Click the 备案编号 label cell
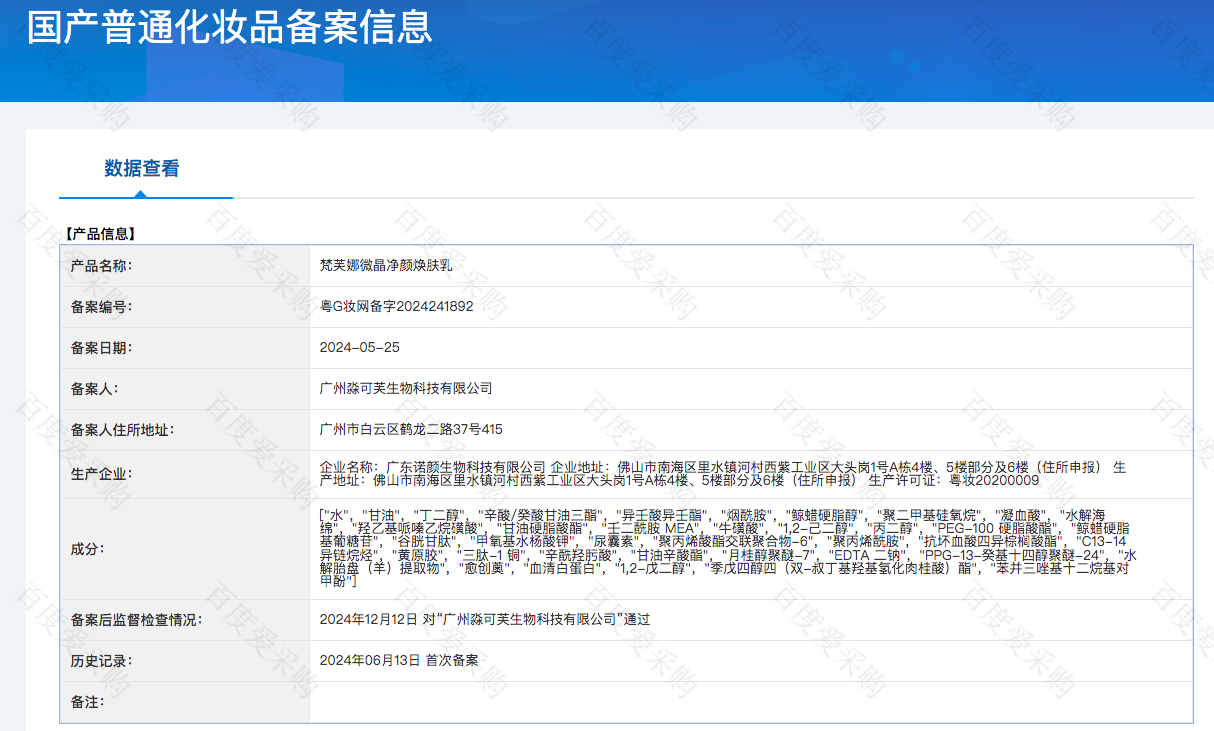Screen dimensions: 1214x731 [x=185, y=307]
